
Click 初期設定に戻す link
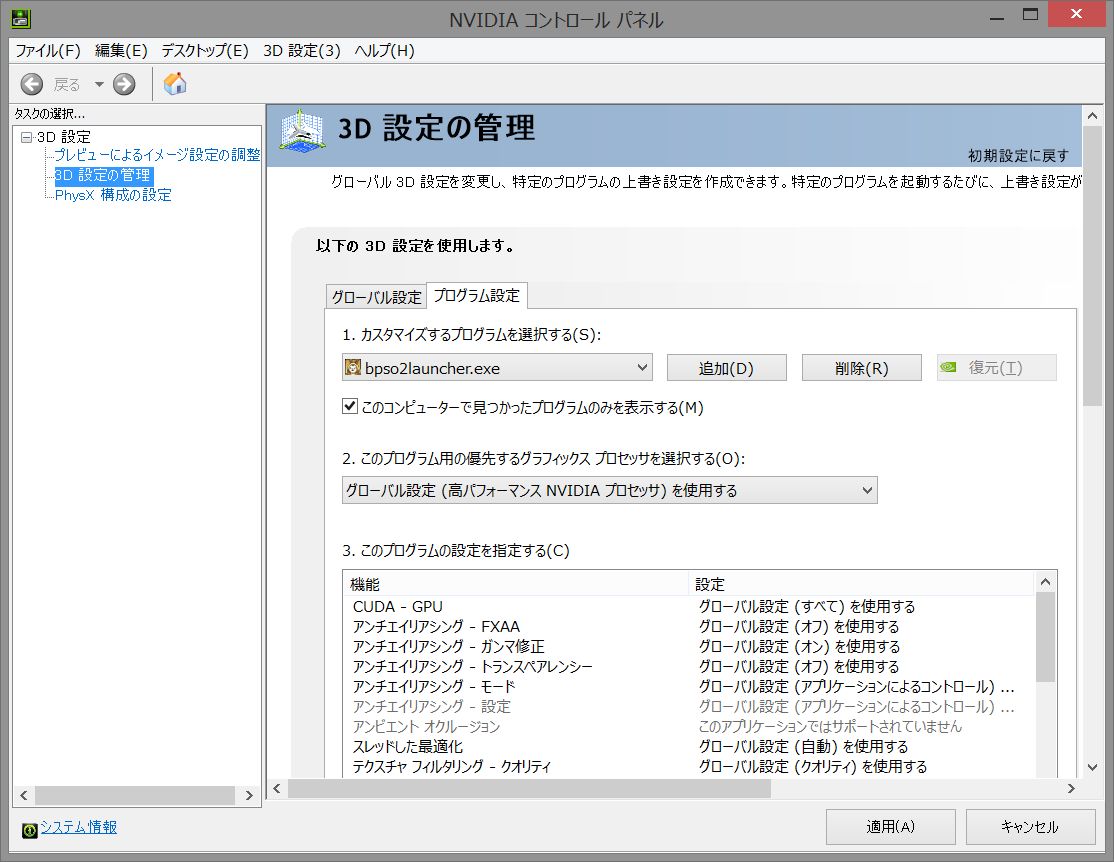[x=1018, y=155]
